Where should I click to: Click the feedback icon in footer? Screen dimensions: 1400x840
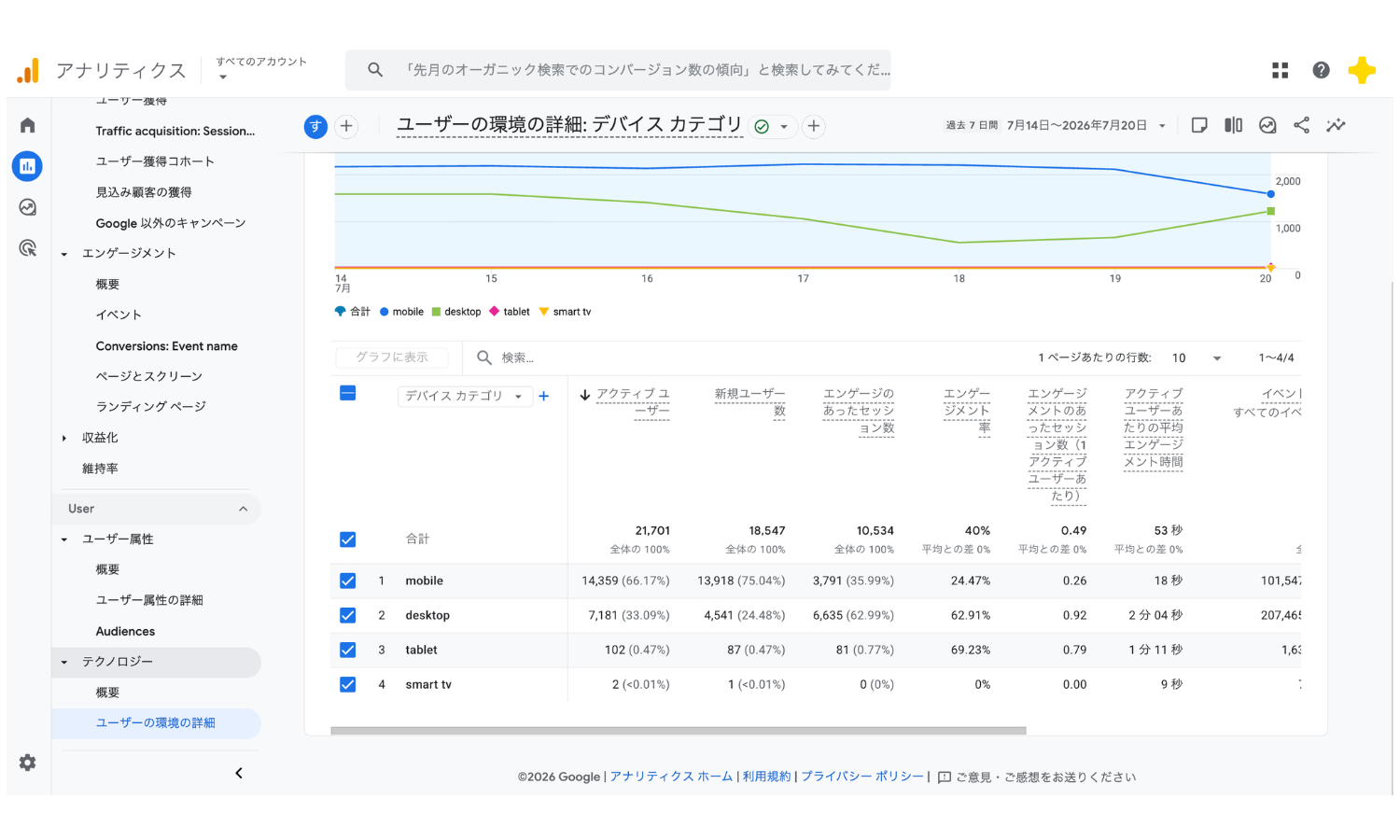click(945, 777)
